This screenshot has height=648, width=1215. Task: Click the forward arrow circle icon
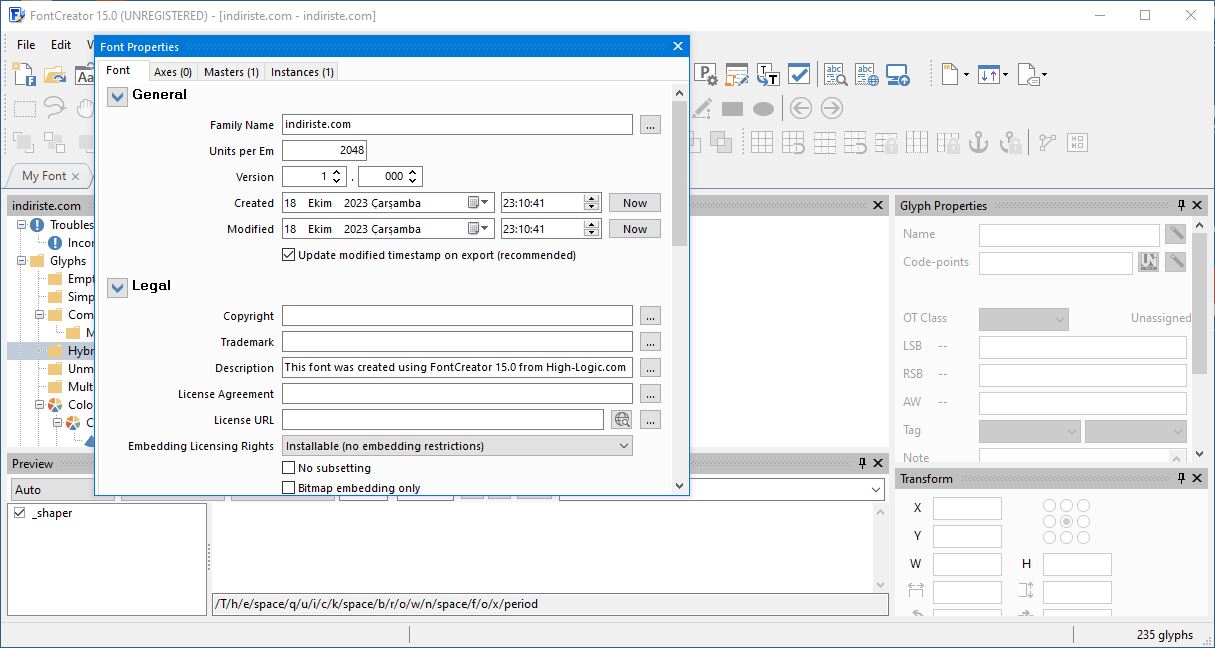click(832, 108)
